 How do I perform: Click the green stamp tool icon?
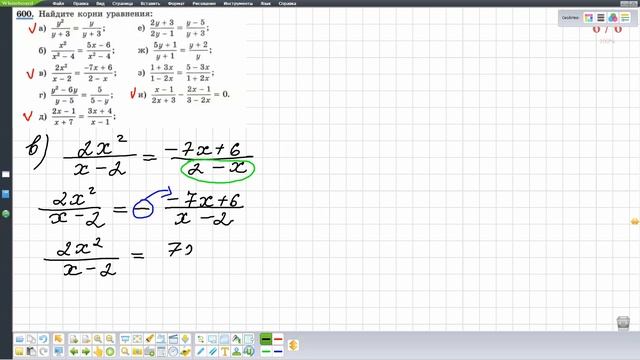237,351
